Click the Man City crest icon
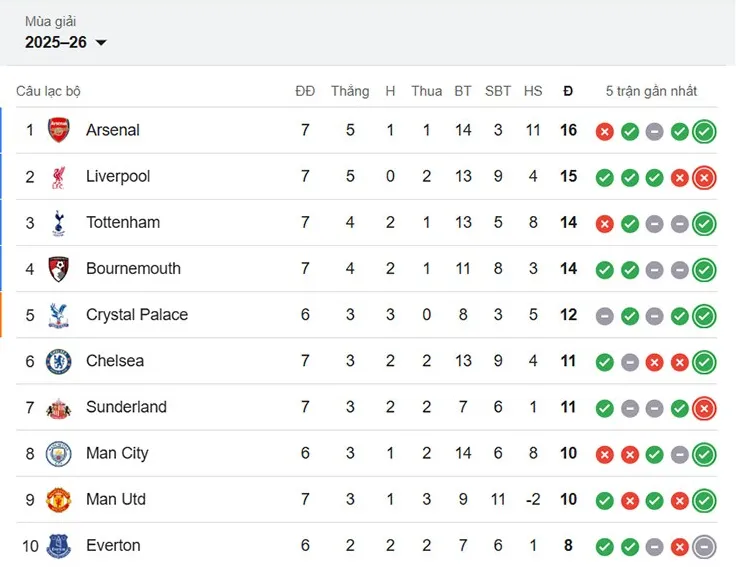Viewport: 736px width, 567px height. [59, 454]
